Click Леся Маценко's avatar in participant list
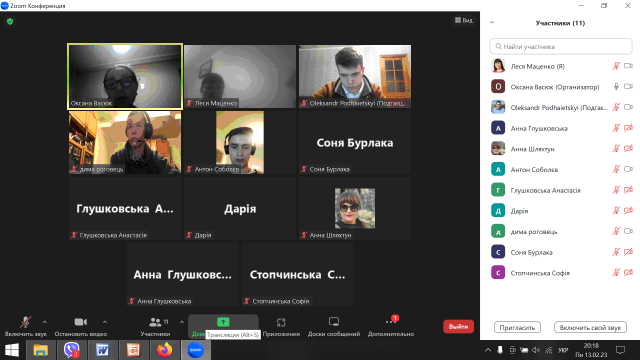This screenshot has width=640, height=360. (x=498, y=66)
